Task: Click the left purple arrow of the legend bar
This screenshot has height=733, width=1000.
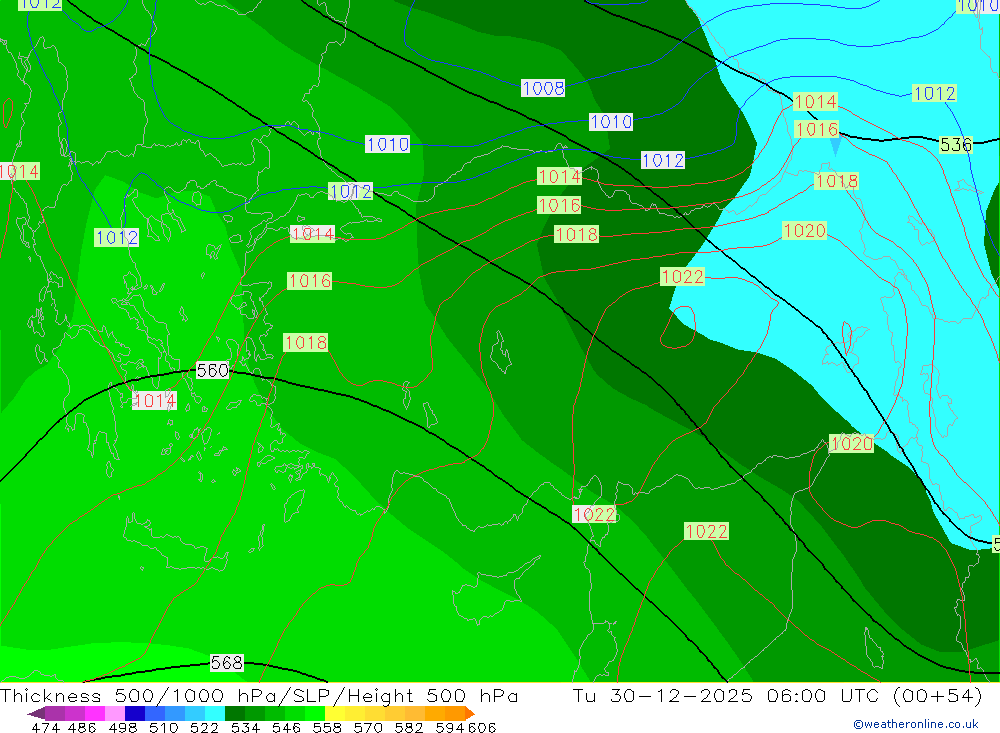Action: click(36, 713)
